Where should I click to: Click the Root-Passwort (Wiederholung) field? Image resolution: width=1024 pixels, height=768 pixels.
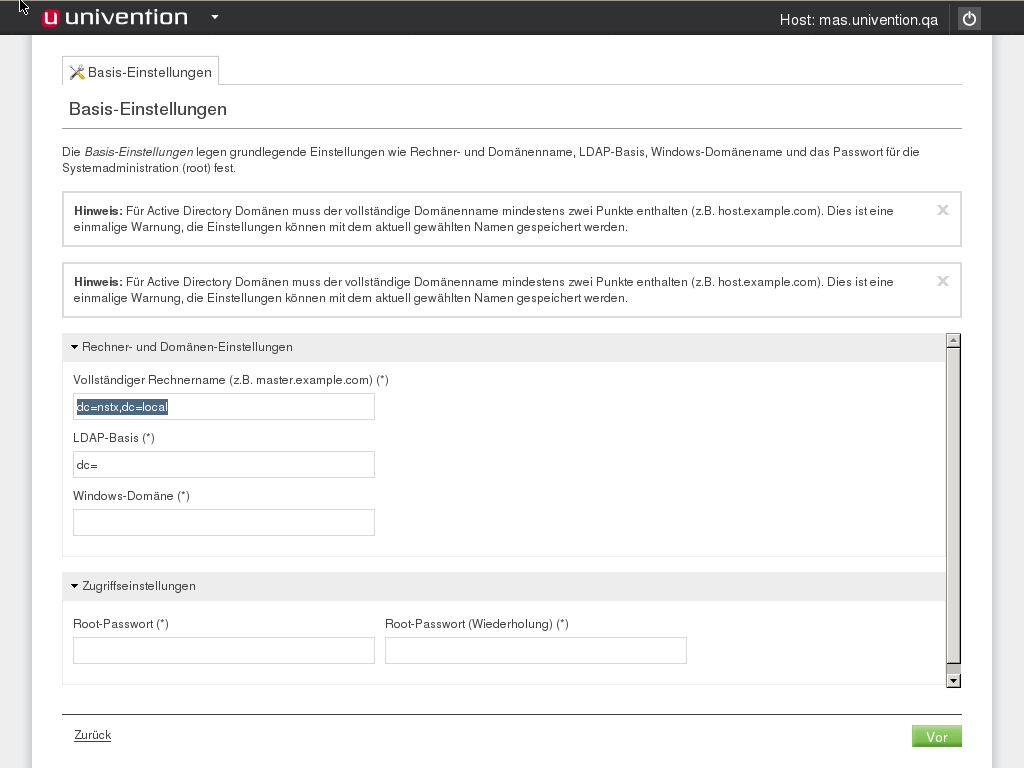coord(536,650)
